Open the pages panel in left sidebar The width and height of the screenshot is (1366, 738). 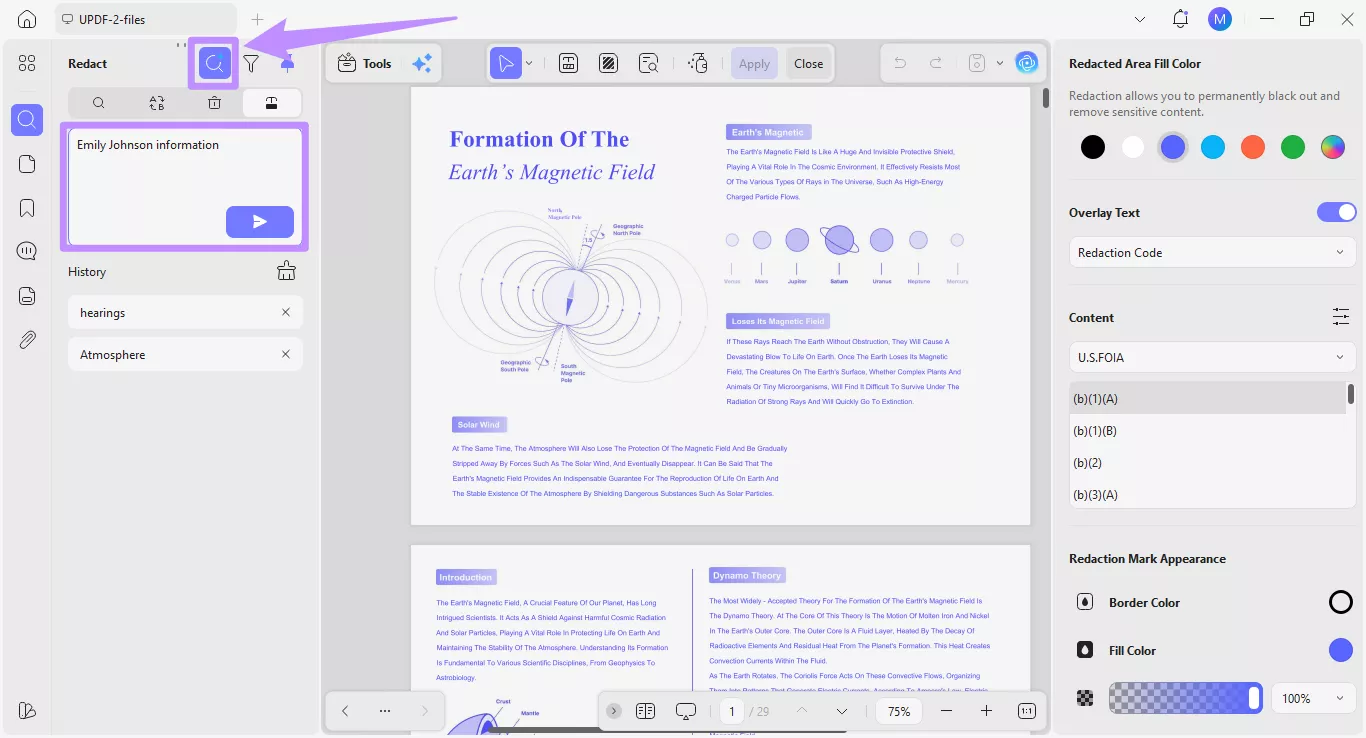pos(27,164)
